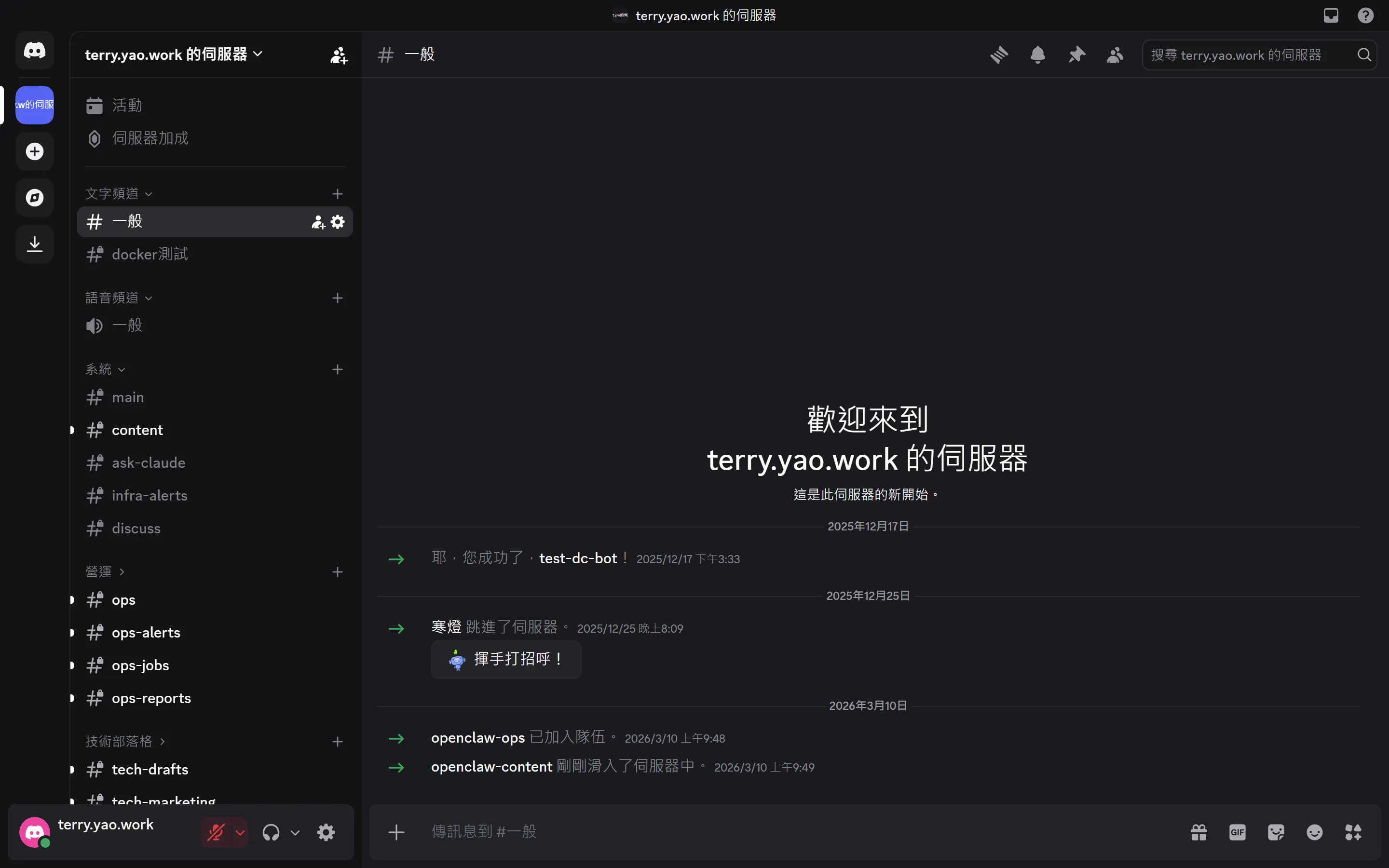Join the 一般 voice channel
1389x868 pixels.
(x=215, y=326)
